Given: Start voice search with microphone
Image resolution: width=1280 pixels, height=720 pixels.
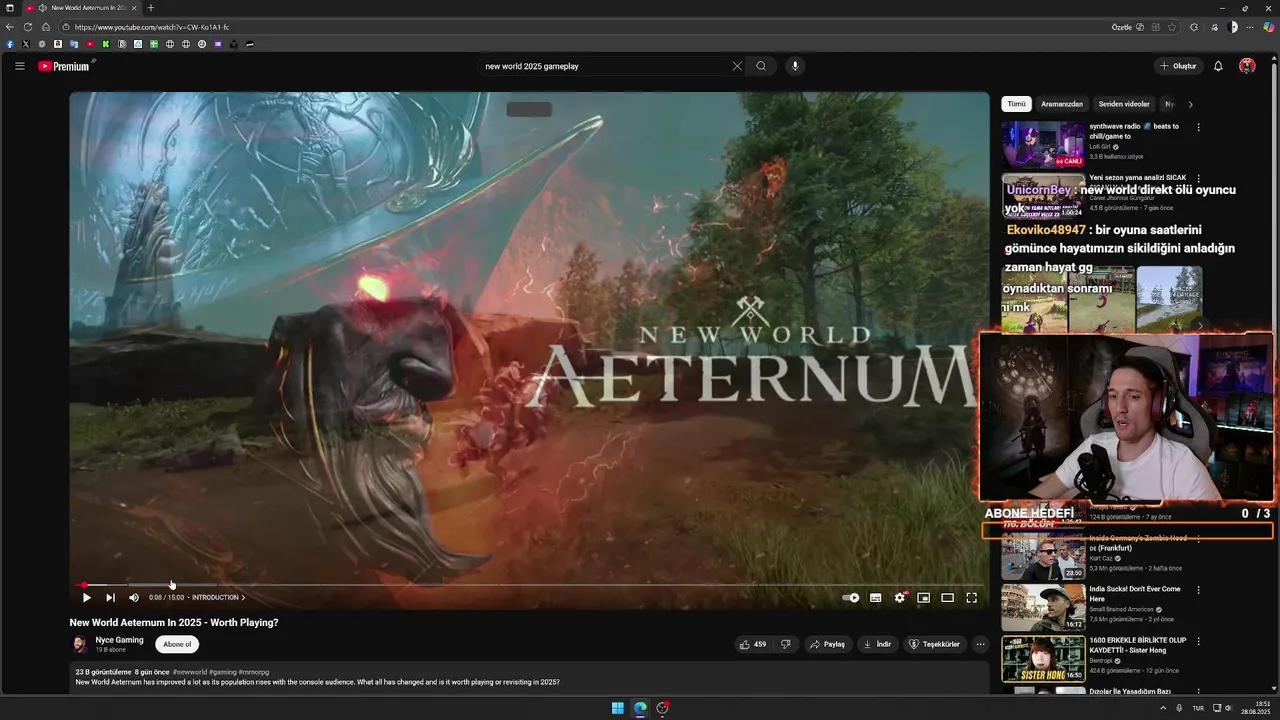Looking at the screenshot, I should (x=795, y=66).
